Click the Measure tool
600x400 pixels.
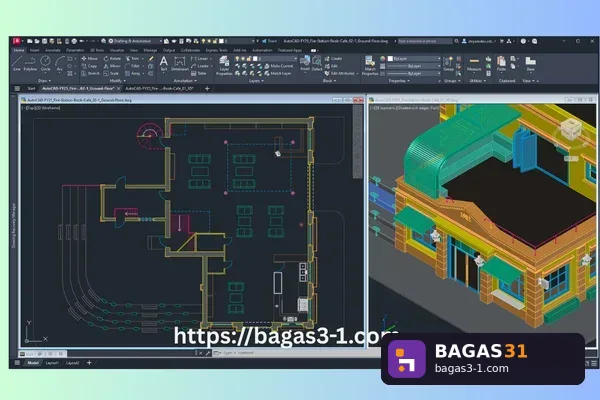pyautogui.click(x=474, y=64)
